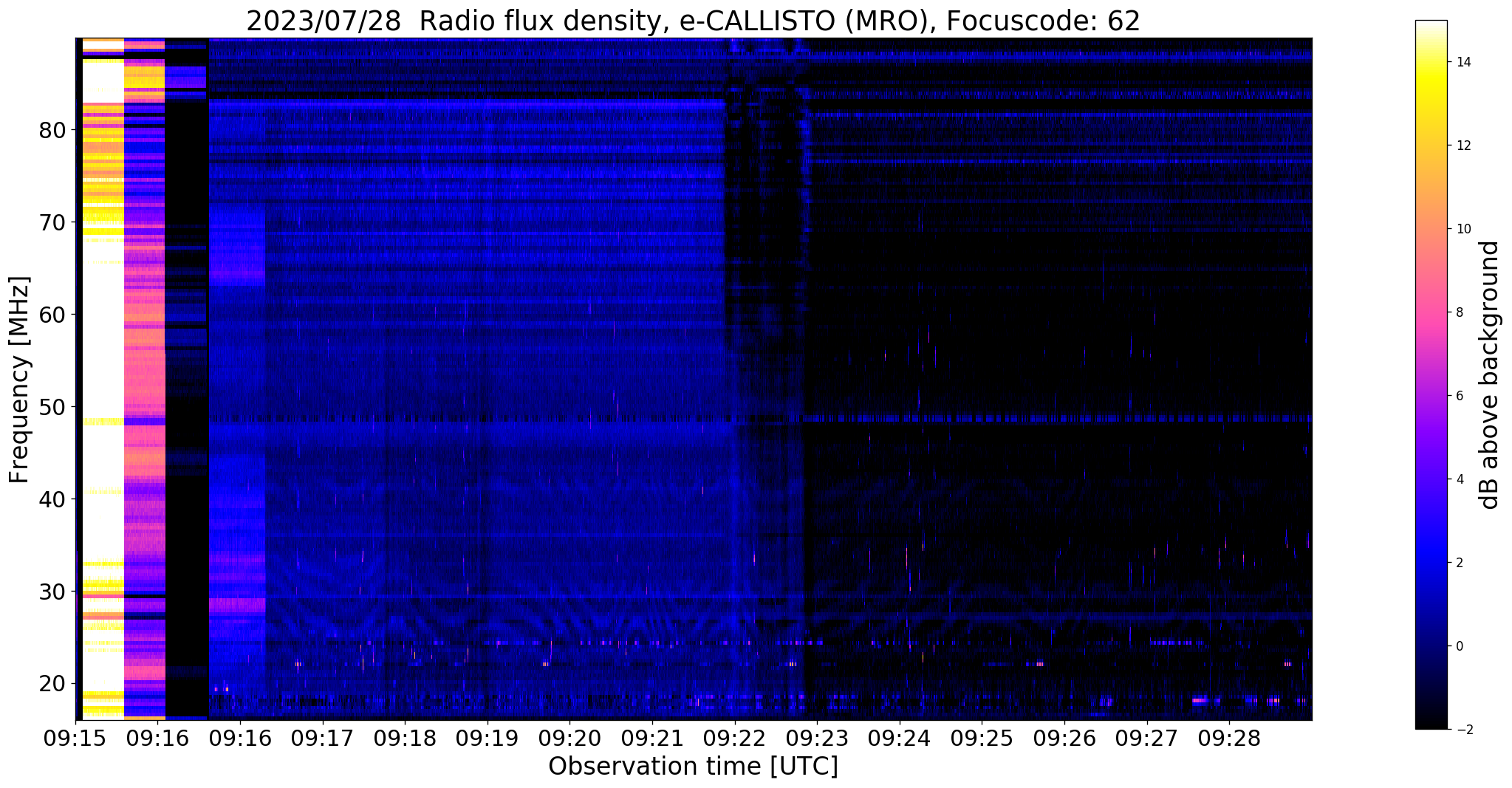The height and width of the screenshot is (788, 1512).
Task: Click the 09:20 time tick label
Action: point(569,739)
